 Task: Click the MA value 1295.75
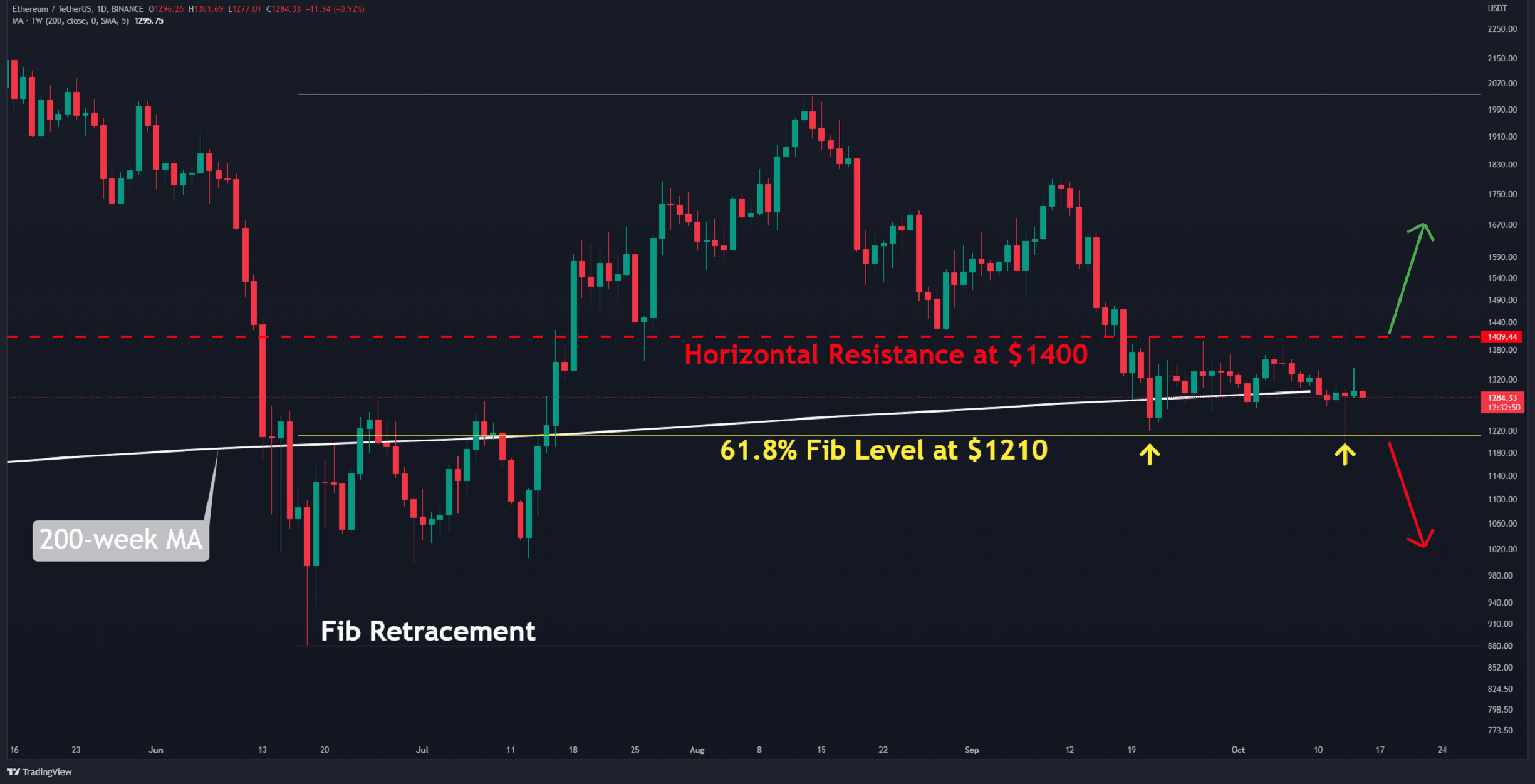point(148,21)
